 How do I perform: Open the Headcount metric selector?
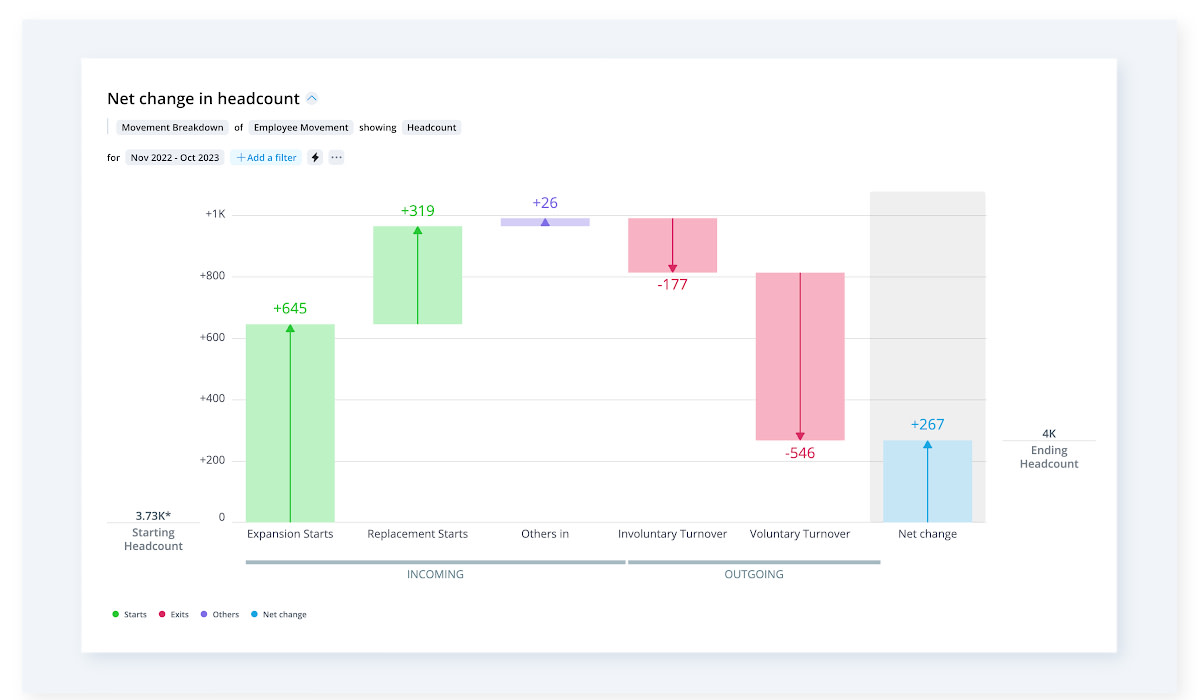tap(432, 128)
